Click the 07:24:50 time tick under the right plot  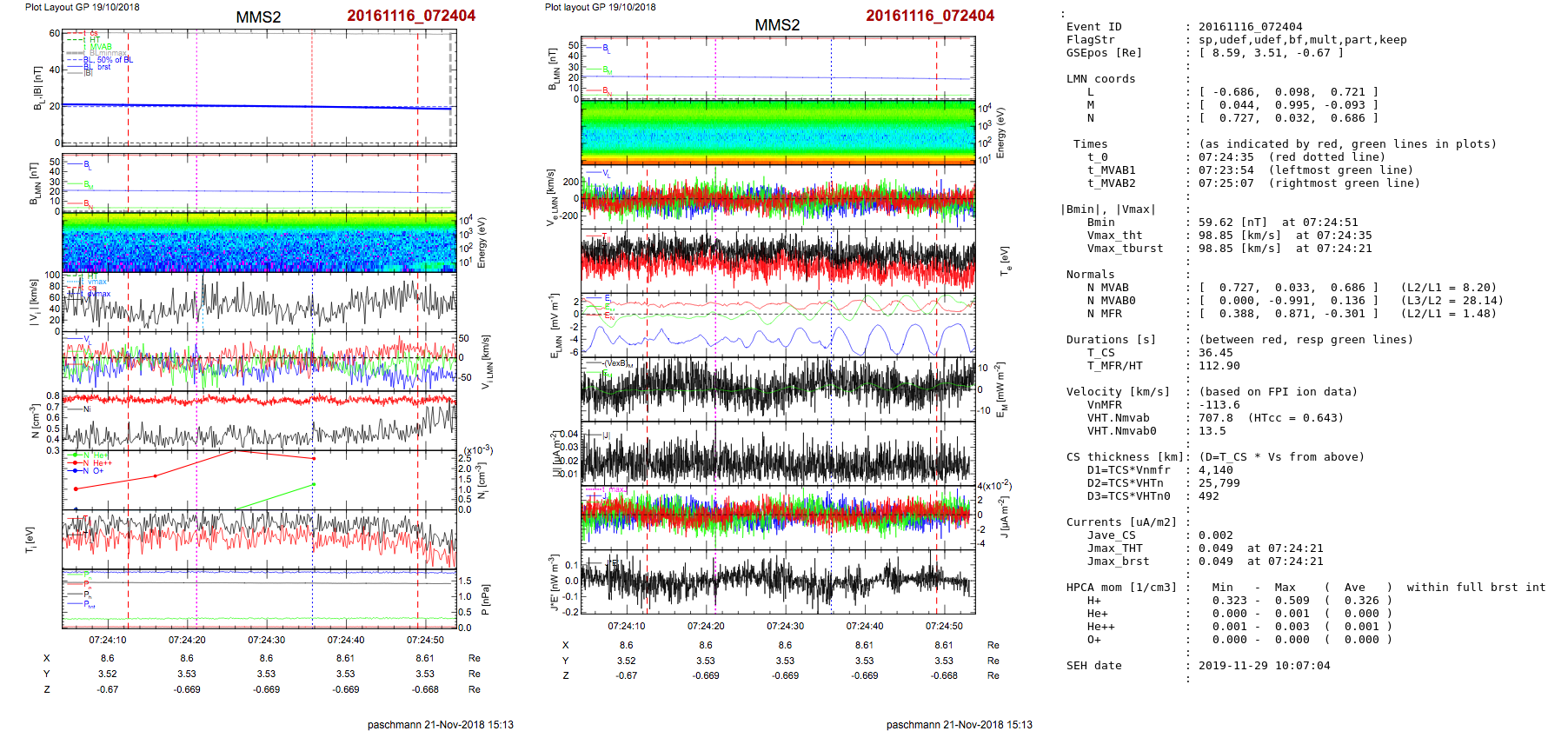click(944, 626)
